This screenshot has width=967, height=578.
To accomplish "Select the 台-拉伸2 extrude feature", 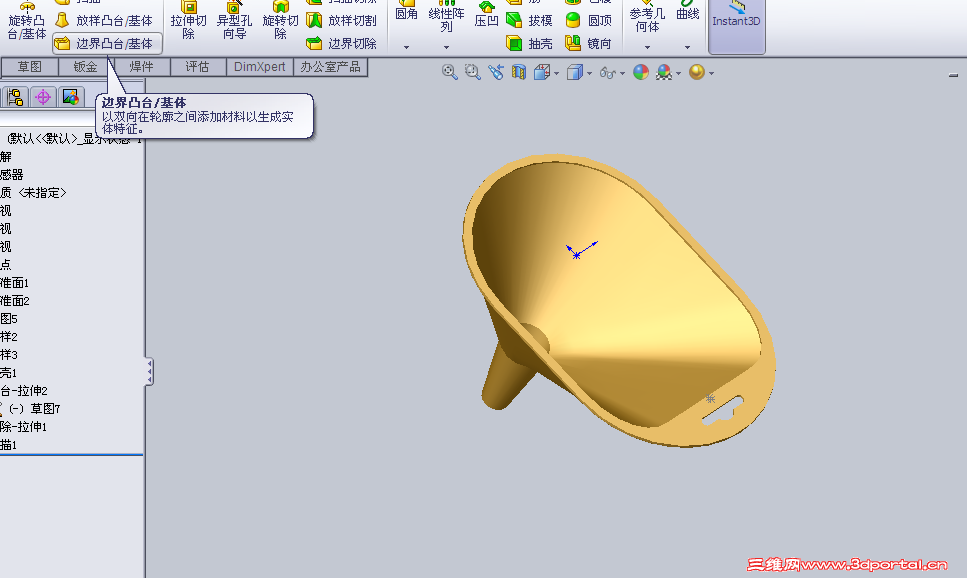I will (x=24, y=390).
